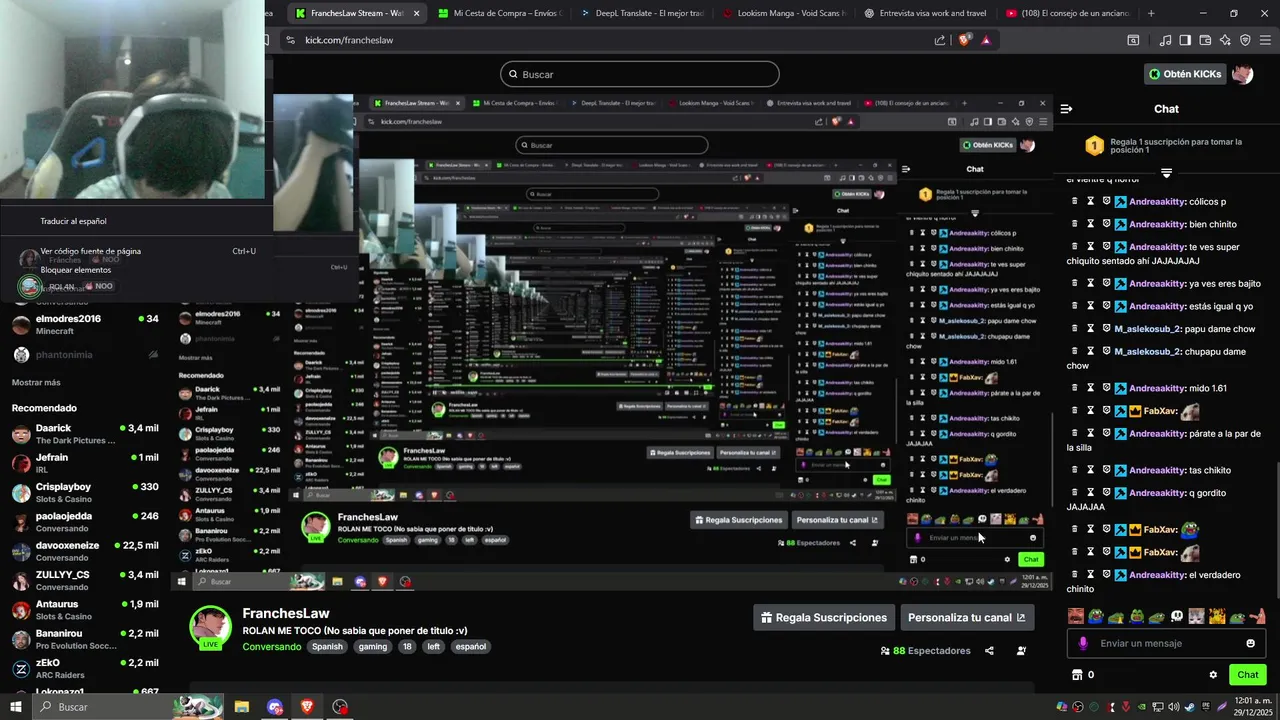Open the Windows Start menu
Screen dimensions: 1280x720
(15, 707)
